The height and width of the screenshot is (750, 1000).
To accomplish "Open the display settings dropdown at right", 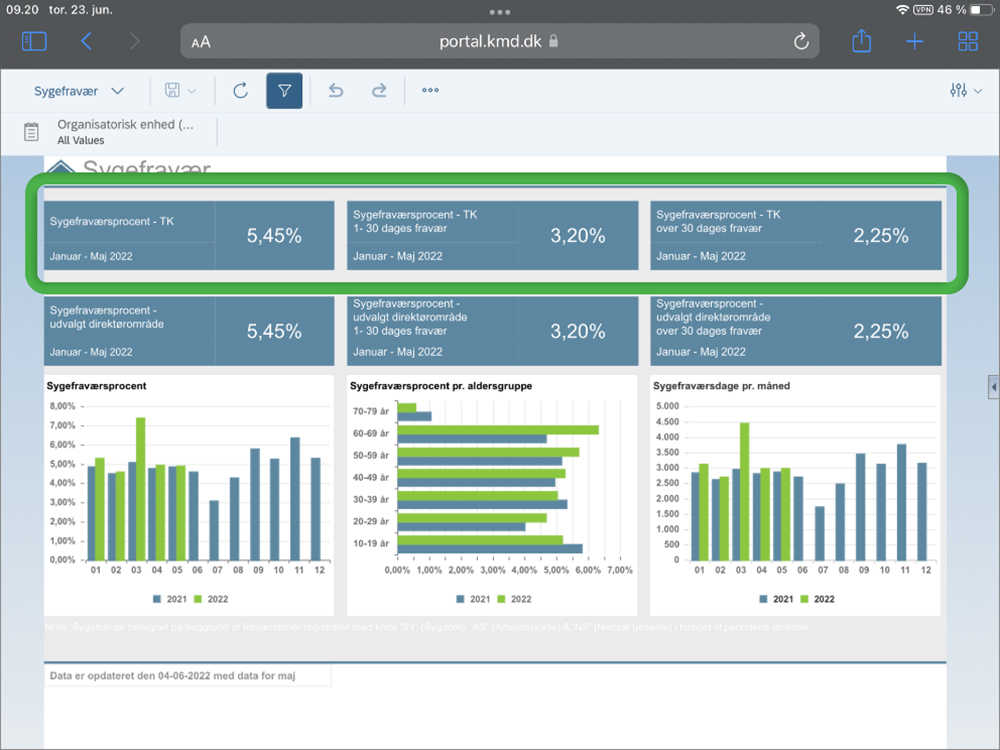I will pyautogui.click(x=965, y=91).
